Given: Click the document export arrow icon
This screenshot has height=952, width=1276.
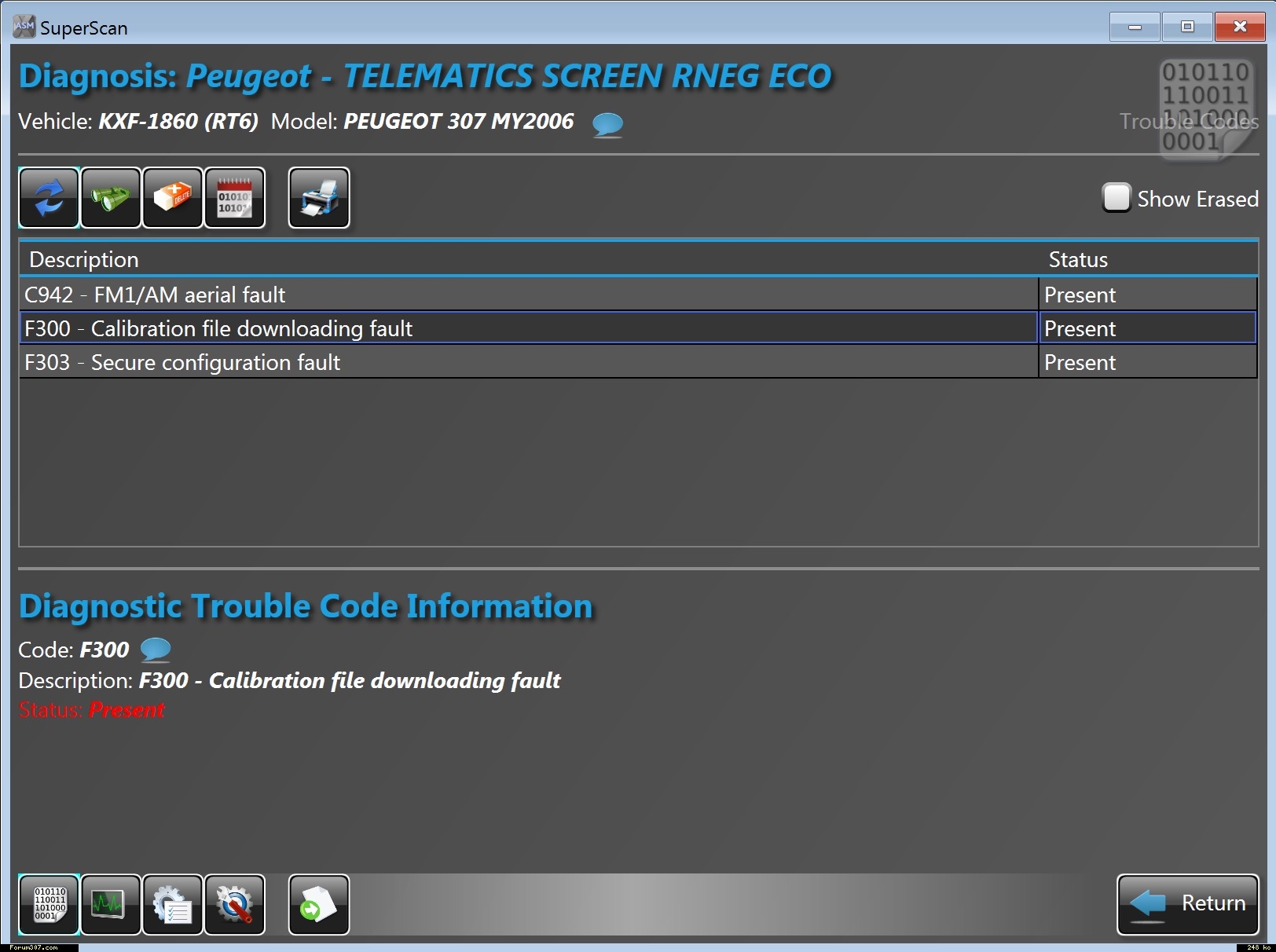Looking at the screenshot, I should [319, 905].
